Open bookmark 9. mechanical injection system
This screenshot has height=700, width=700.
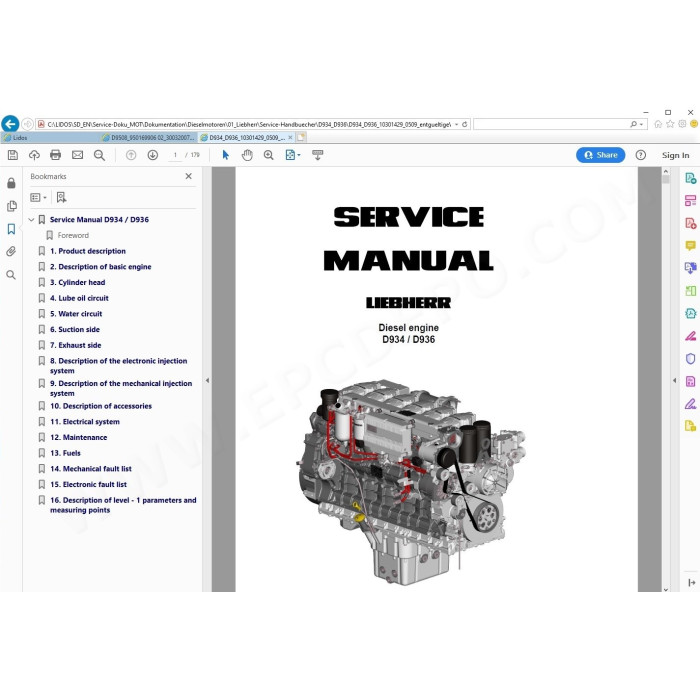(x=121, y=388)
